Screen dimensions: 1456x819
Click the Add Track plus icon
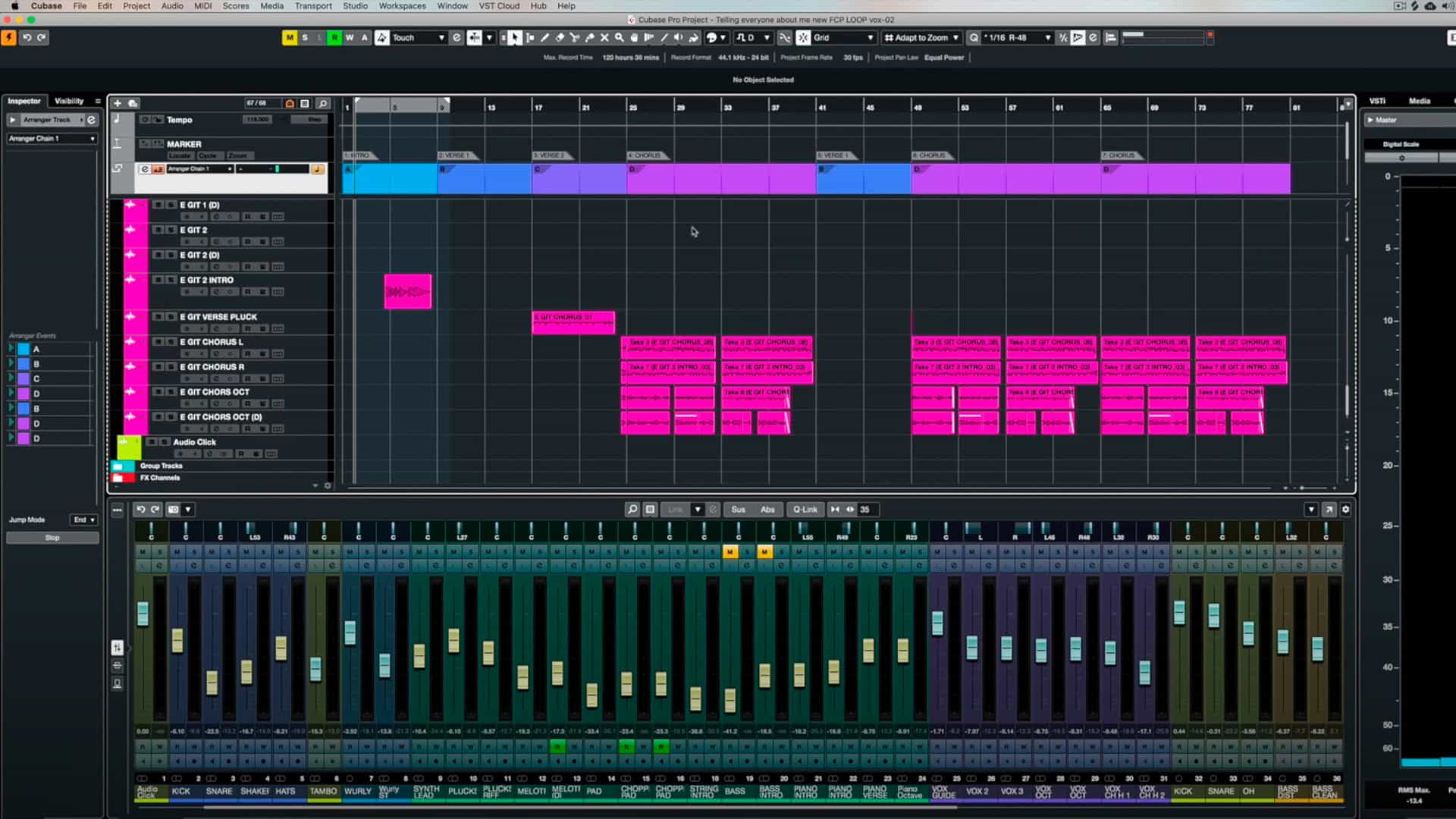[x=118, y=103]
